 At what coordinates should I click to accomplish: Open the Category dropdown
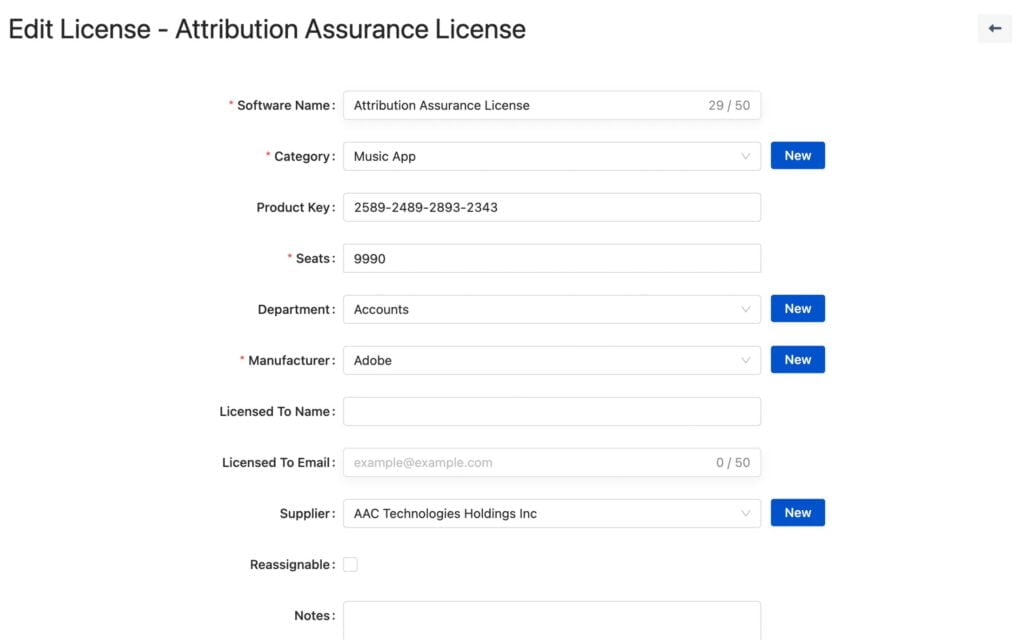[x=746, y=156]
